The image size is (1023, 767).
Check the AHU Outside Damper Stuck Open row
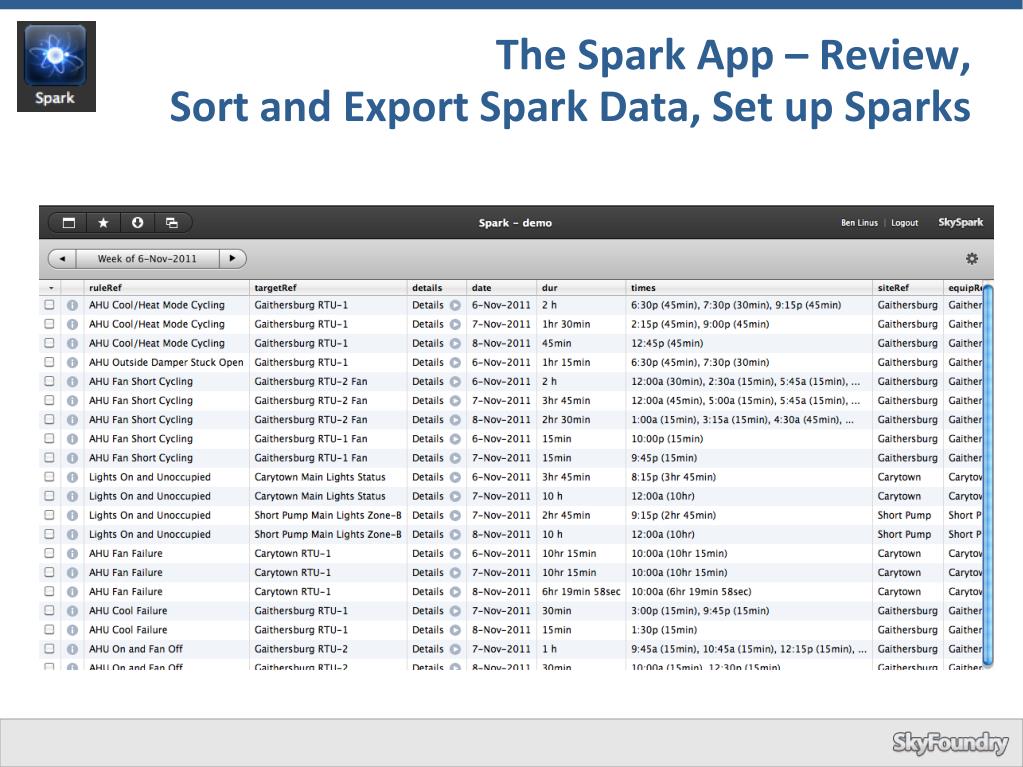[50, 362]
